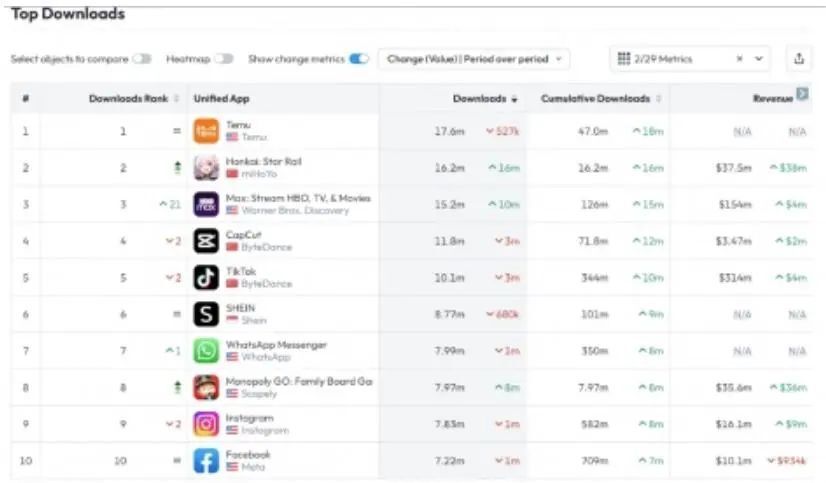The image size is (826, 483).
Task: Select the Max streaming app icon
Action: tap(205, 204)
